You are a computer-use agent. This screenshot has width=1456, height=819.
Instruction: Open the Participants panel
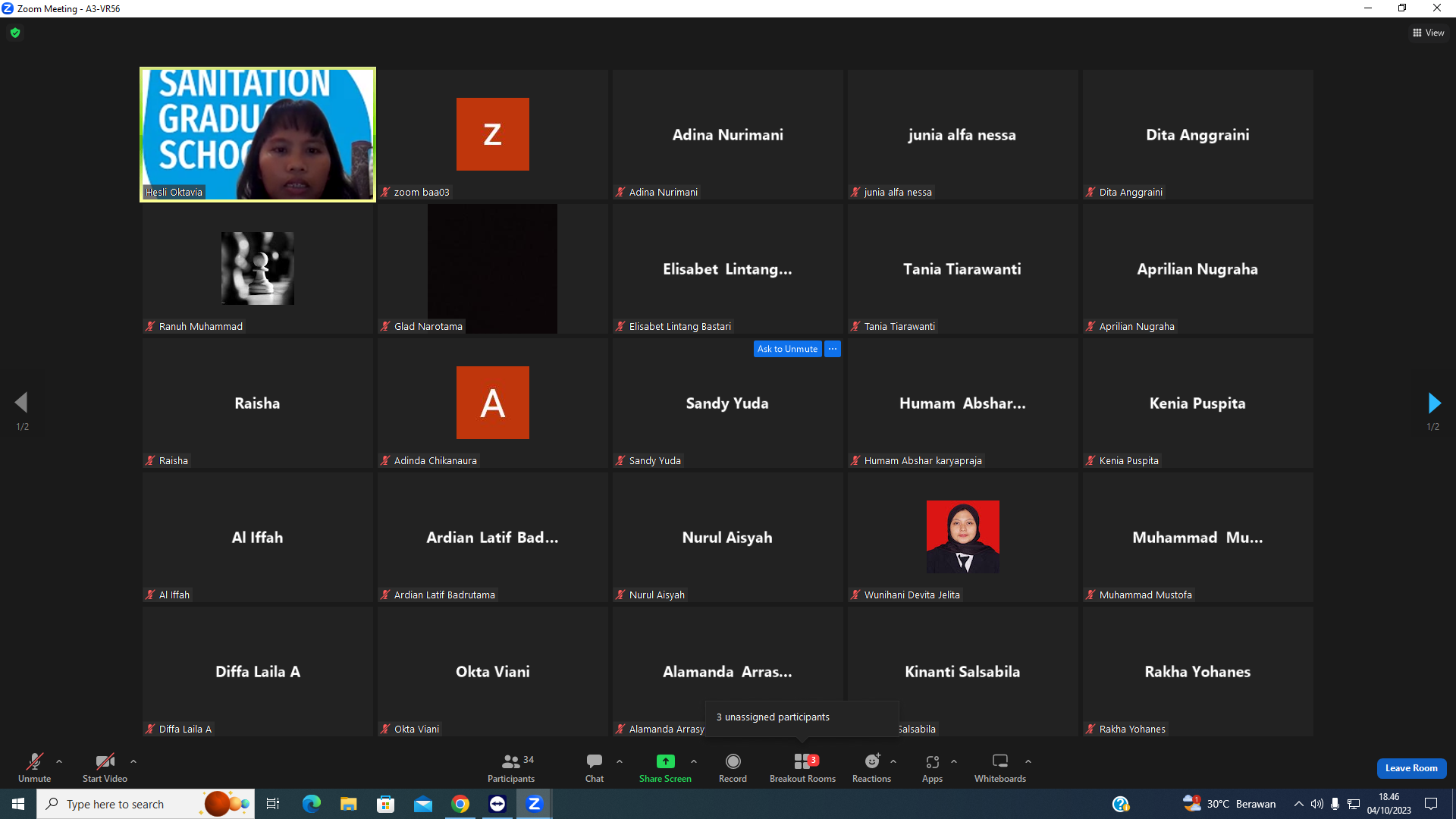click(511, 767)
